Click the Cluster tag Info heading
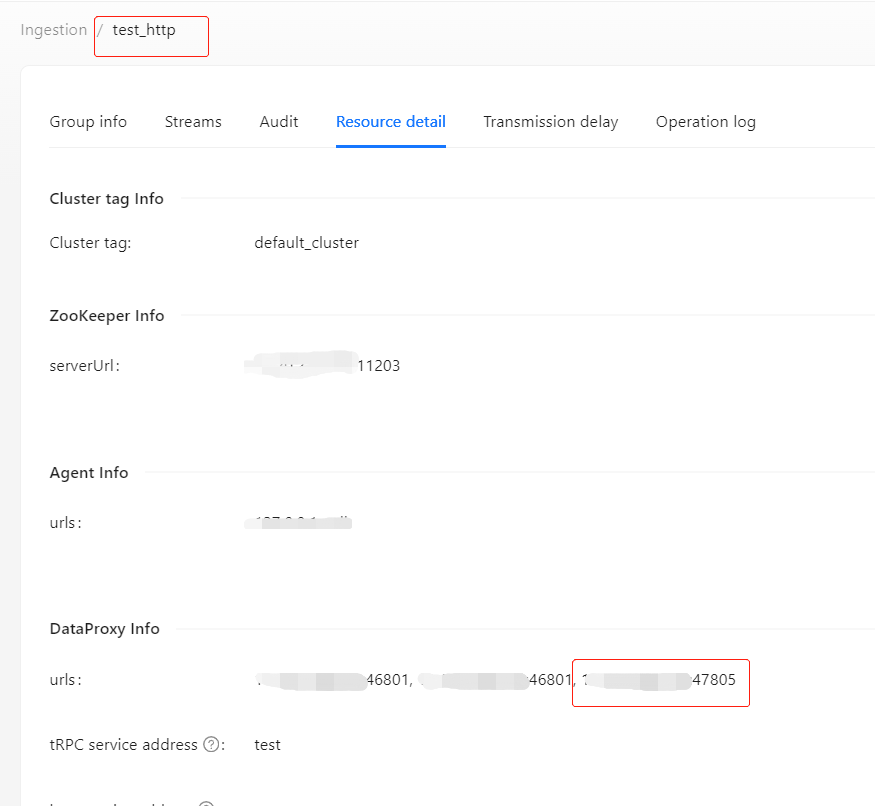875x806 pixels. tap(106, 199)
